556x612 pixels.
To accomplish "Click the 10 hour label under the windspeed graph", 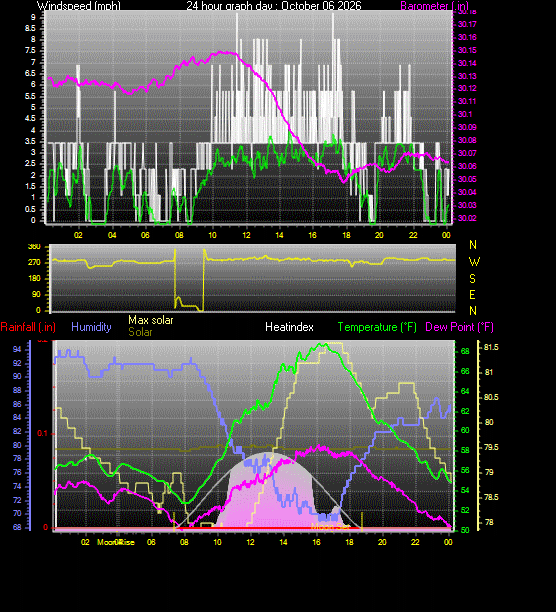I will pos(212,235).
